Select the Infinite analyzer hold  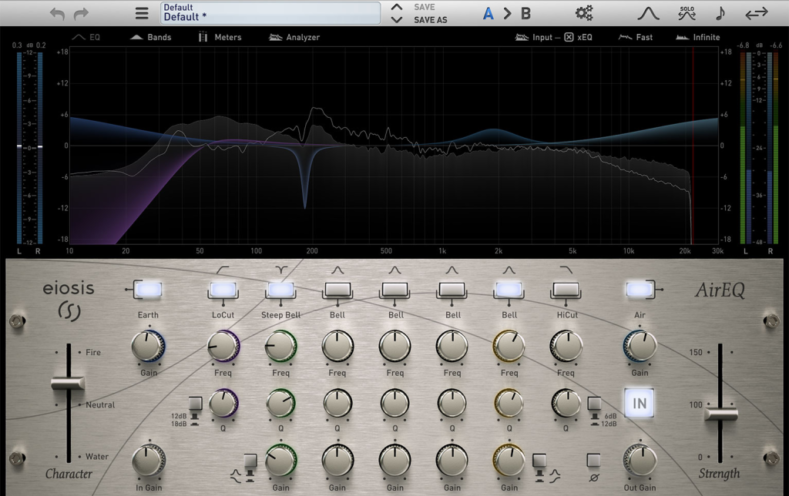pyautogui.click(x=697, y=37)
